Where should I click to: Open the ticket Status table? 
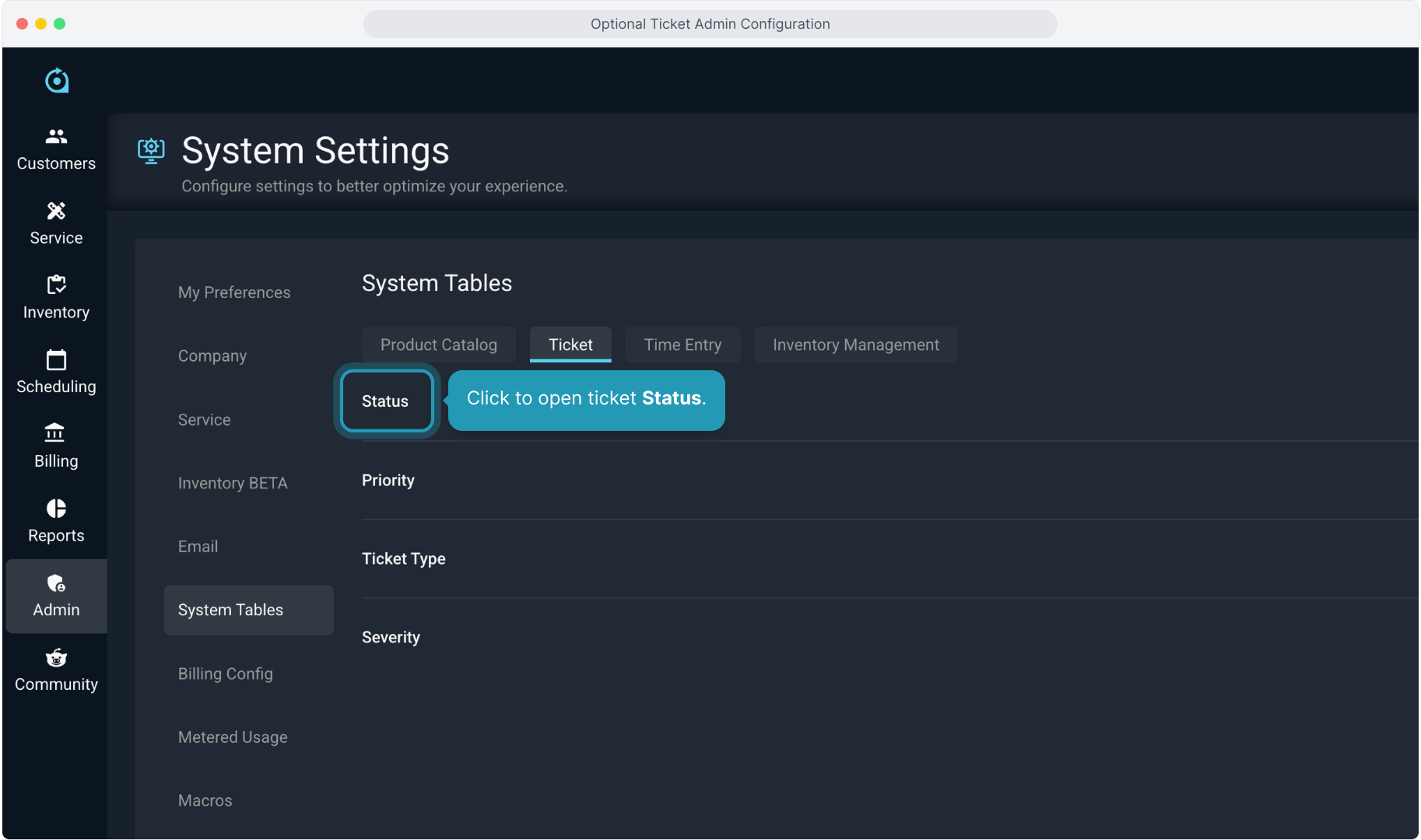386,401
